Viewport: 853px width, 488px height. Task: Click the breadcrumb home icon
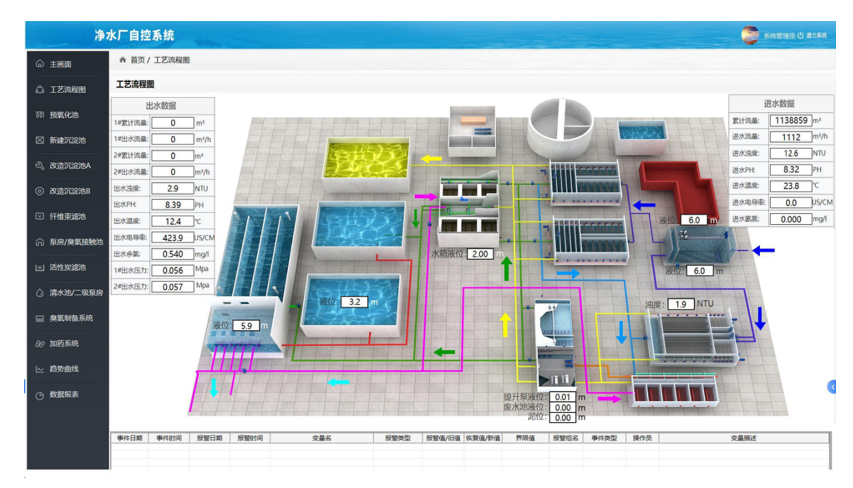click(122, 60)
